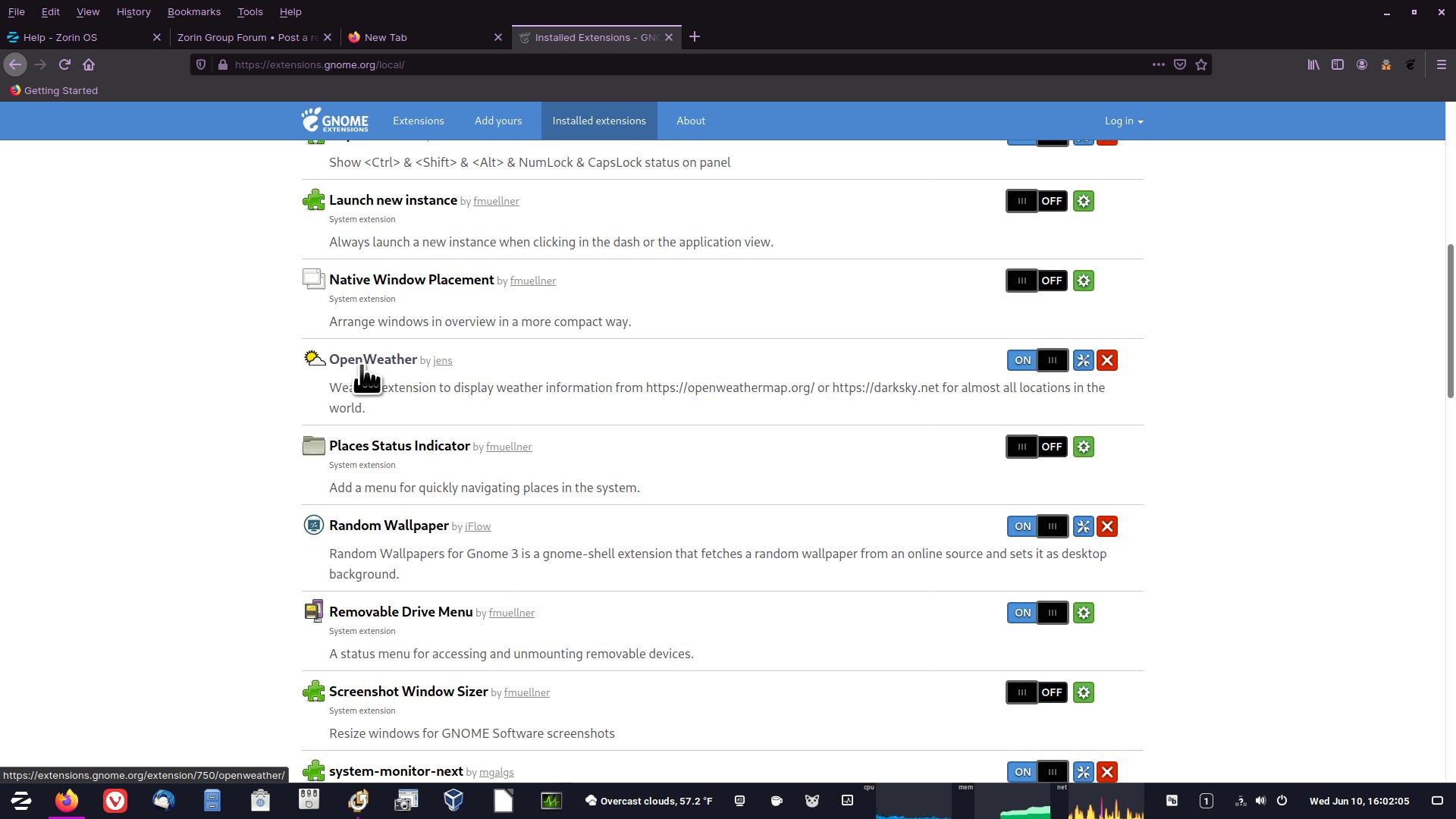Switch to Zorin Group Forum tab

point(246,37)
